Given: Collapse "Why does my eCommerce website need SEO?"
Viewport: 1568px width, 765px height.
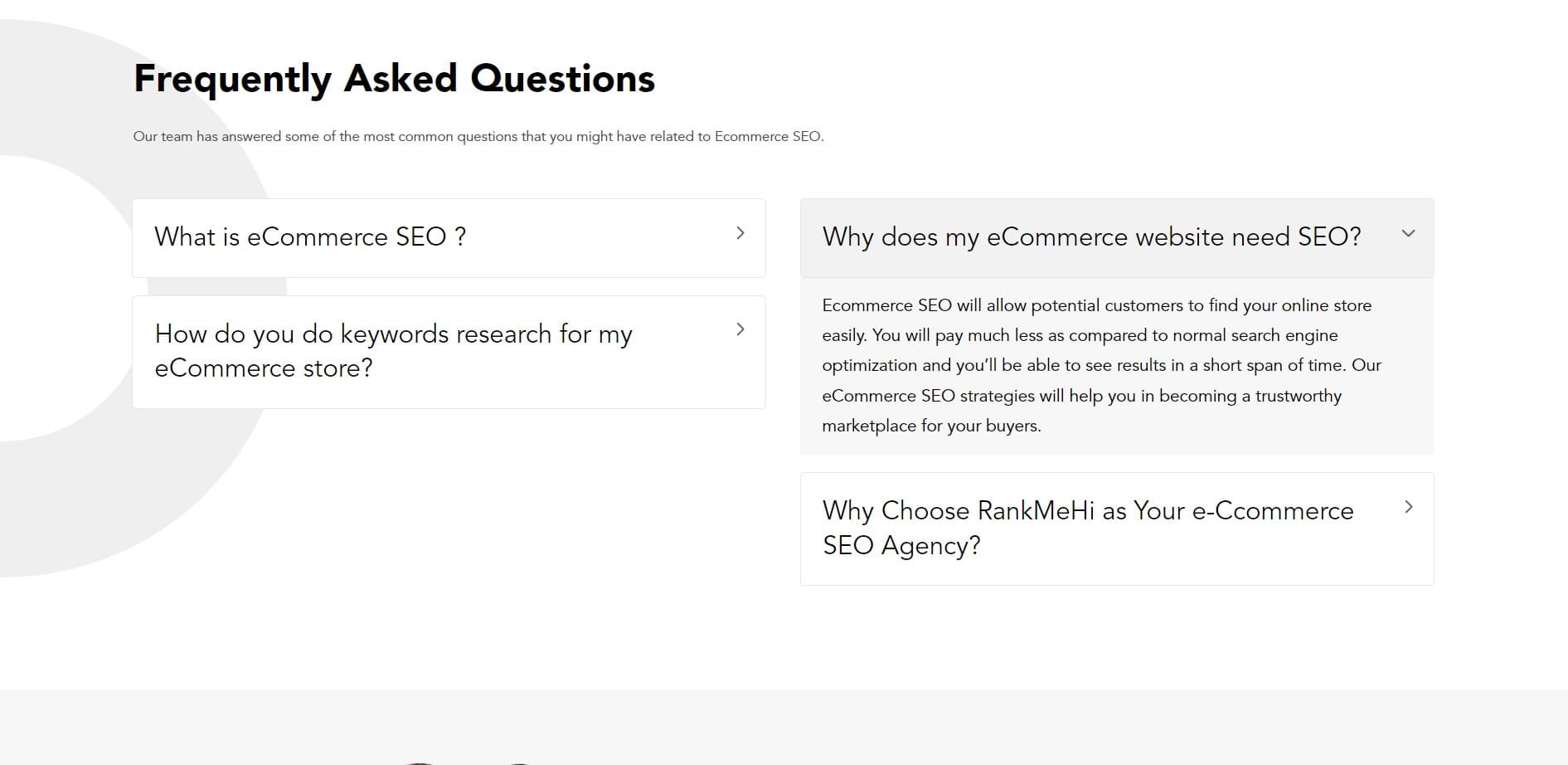Looking at the screenshot, I should 1117,237.
